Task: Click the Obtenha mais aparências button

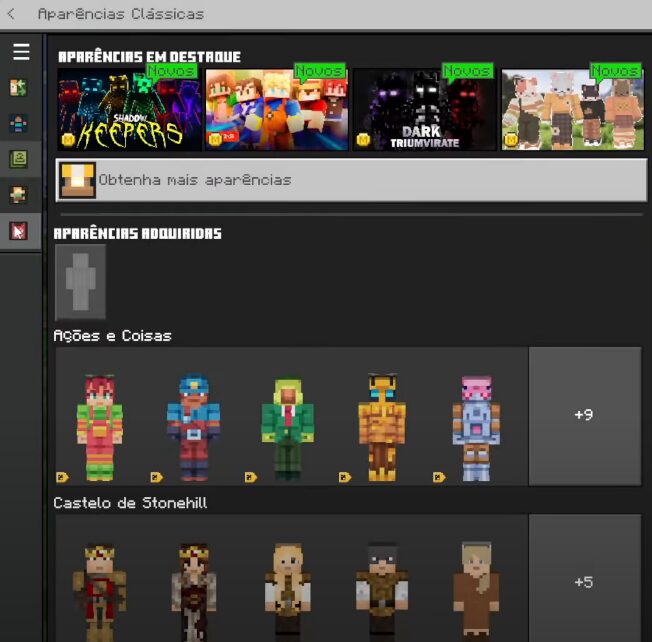Action: tap(351, 180)
